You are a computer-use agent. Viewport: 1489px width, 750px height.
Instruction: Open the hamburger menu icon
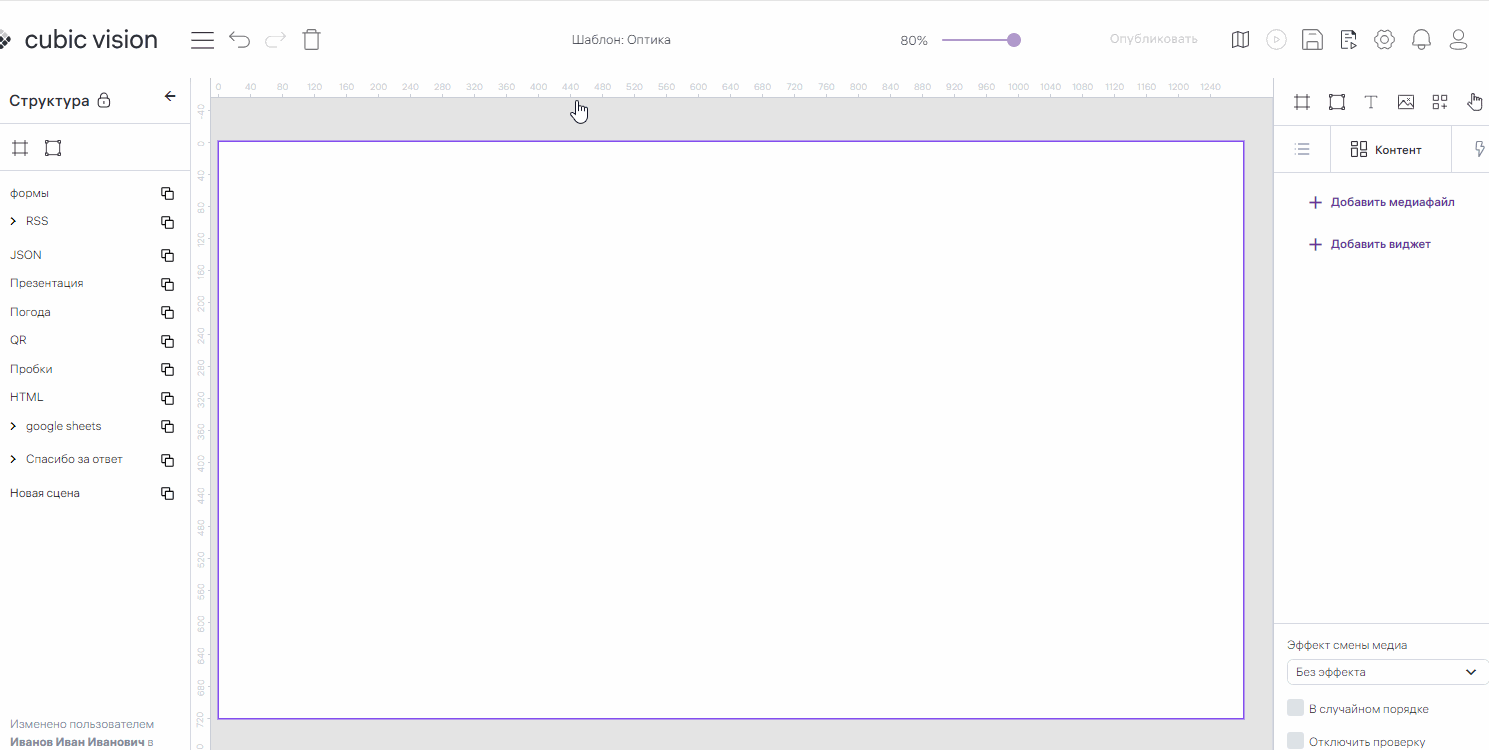(x=203, y=40)
